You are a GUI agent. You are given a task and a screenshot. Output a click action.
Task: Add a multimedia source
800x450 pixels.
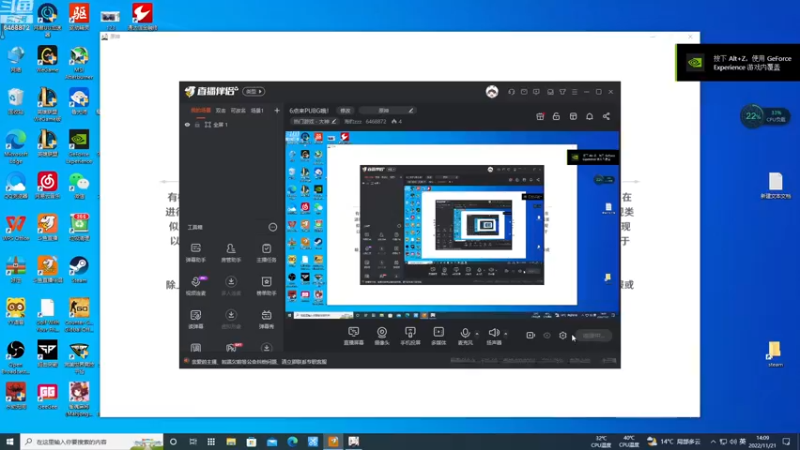(438, 336)
